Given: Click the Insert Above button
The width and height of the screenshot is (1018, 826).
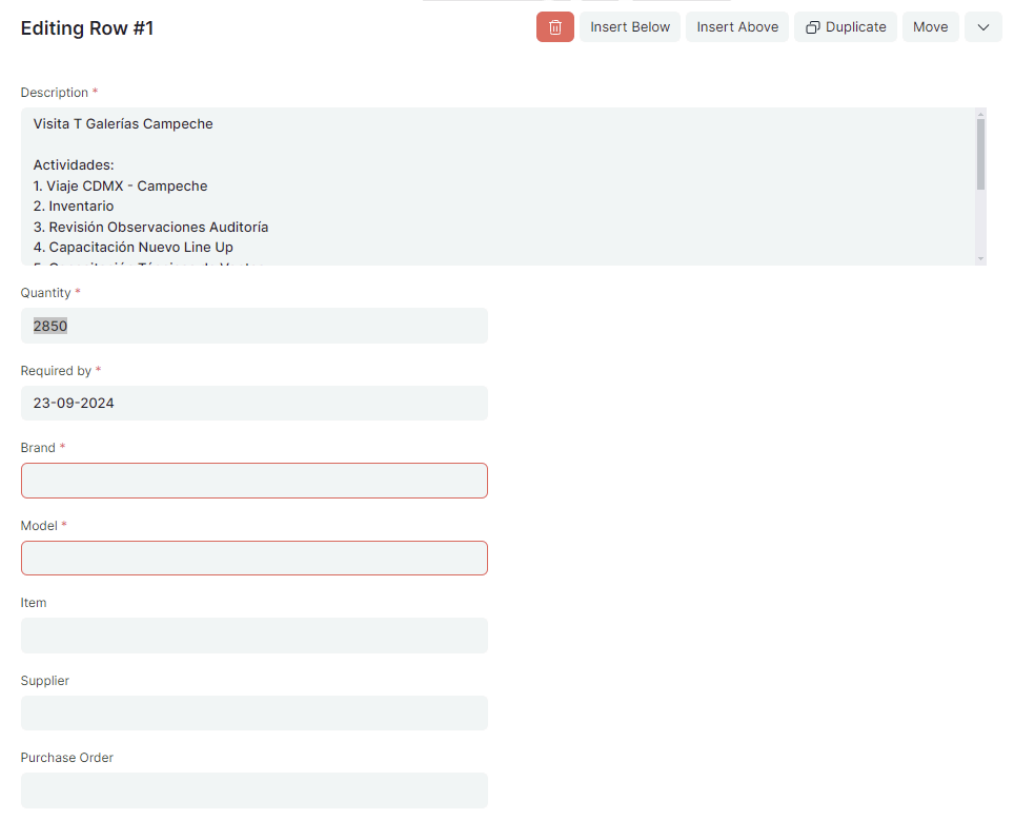Looking at the screenshot, I should 737,27.
